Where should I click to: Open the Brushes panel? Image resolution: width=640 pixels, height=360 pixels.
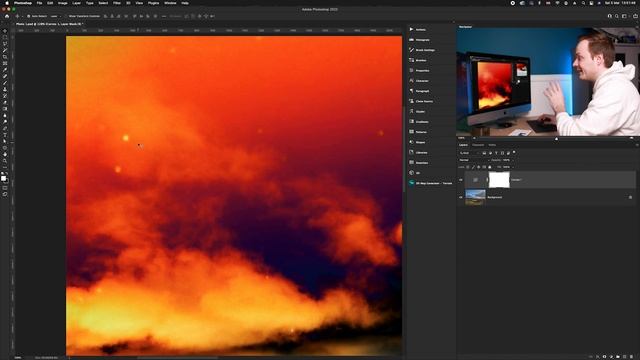tap(418, 60)
